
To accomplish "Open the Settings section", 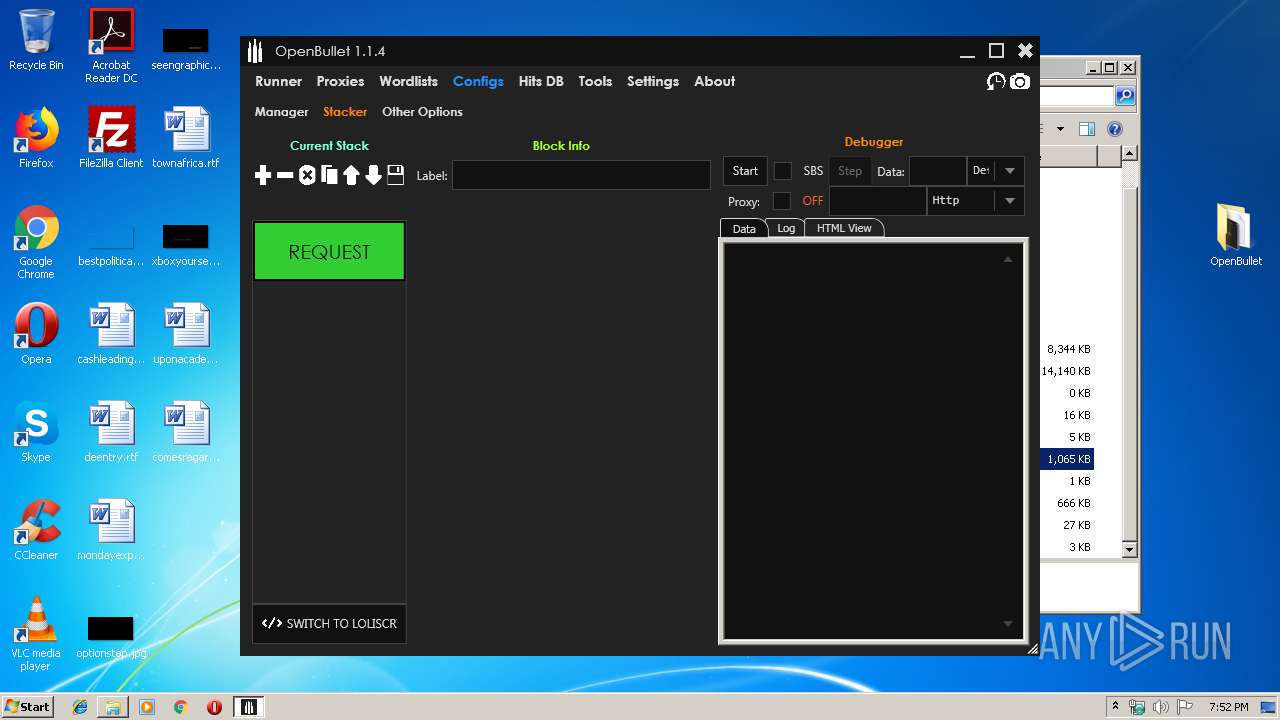I will [x=653, y=81].
